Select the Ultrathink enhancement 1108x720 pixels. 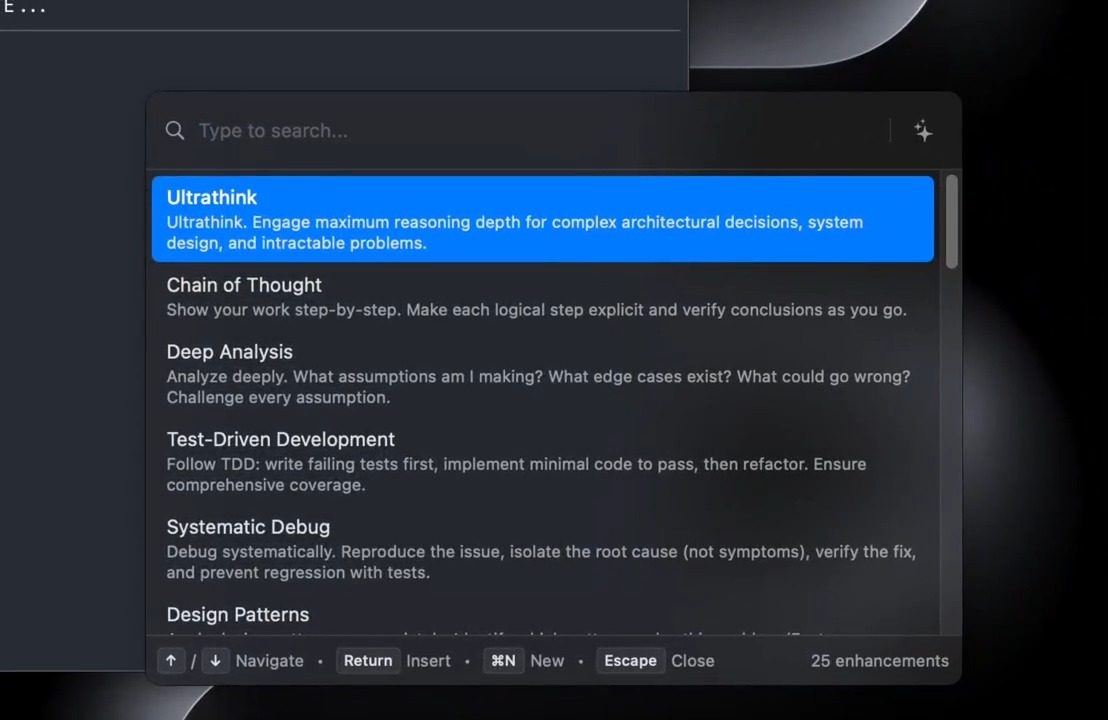tap(543, 219)
